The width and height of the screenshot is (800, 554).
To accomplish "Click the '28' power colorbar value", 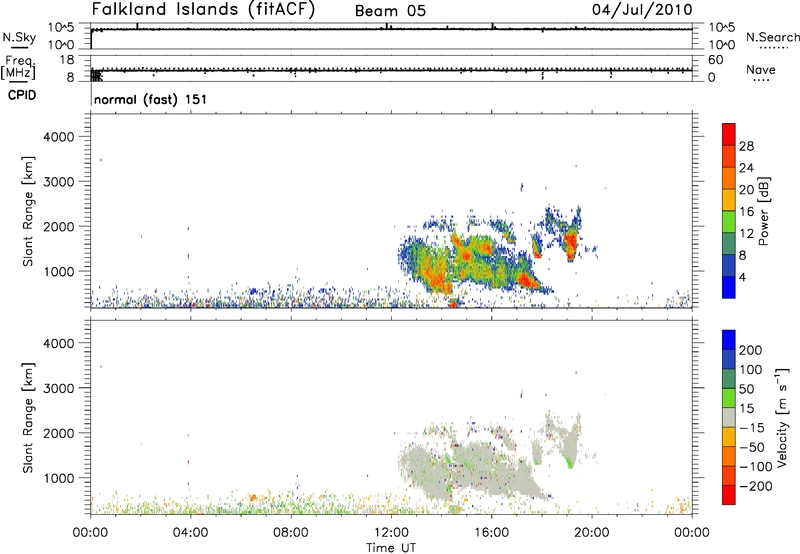I will point(746,146).
